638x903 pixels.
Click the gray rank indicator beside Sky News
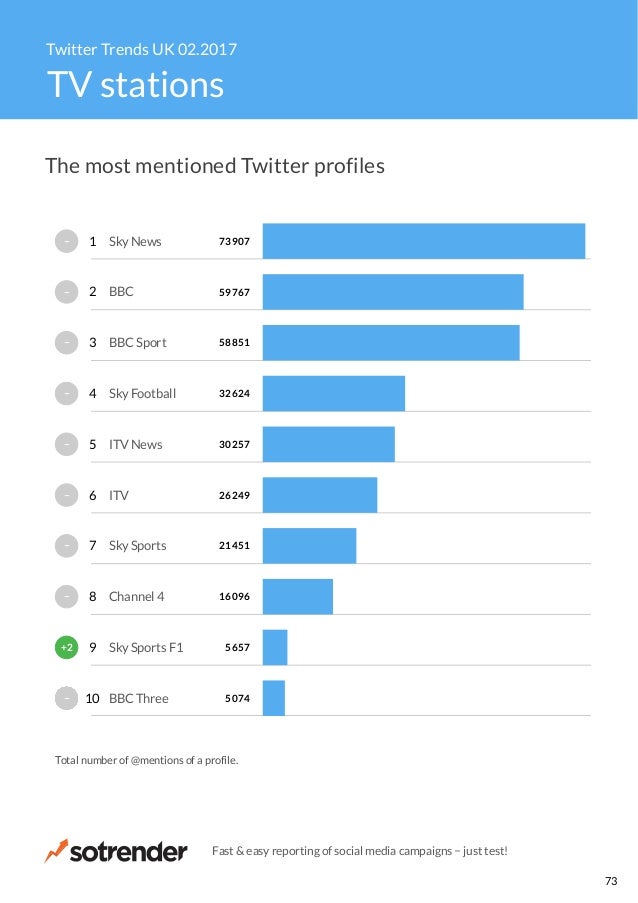click(66, 241)
